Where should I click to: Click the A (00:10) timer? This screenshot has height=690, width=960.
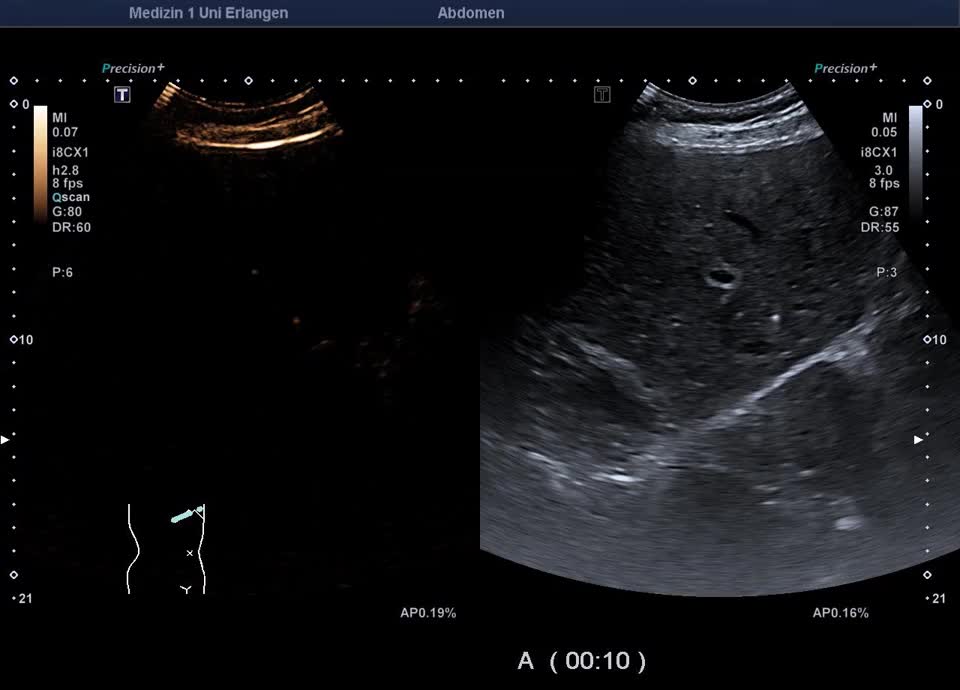point(581,660)
